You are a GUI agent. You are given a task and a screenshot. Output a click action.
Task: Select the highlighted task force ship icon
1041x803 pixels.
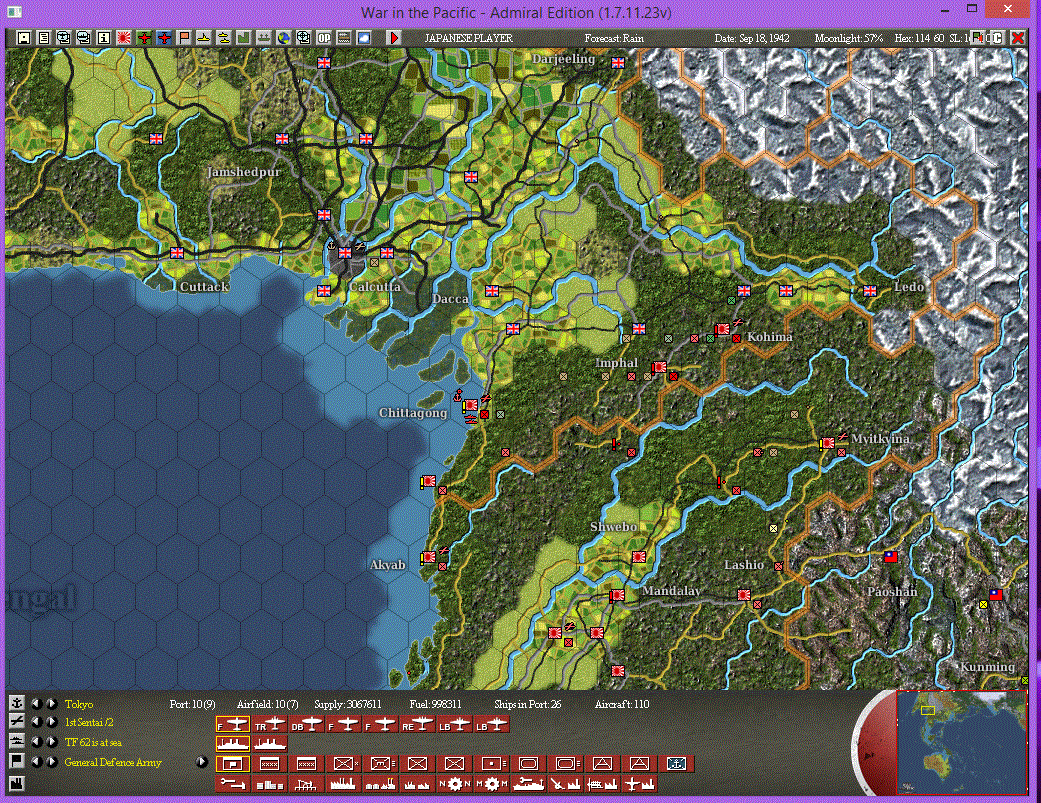pos(232,744)
